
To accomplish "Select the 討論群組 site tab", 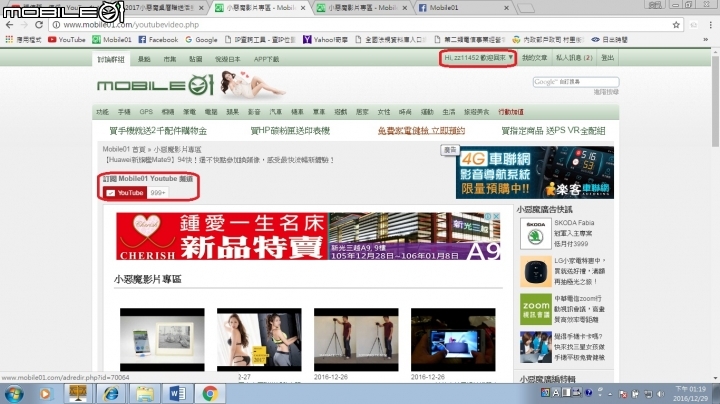I will pos(111,59).
